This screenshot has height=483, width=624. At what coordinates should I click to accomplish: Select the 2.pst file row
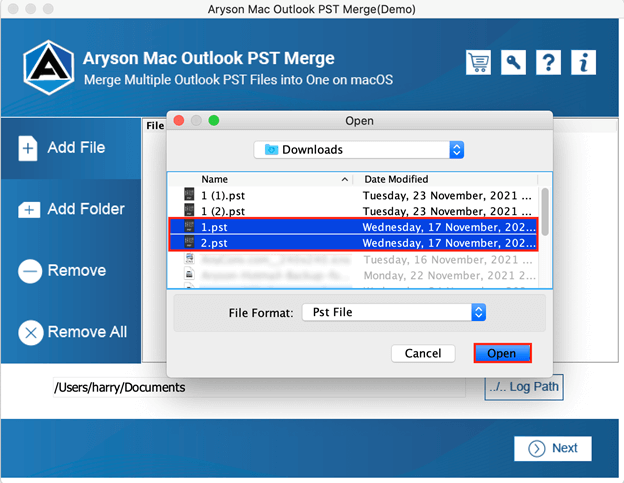point(353,243)
